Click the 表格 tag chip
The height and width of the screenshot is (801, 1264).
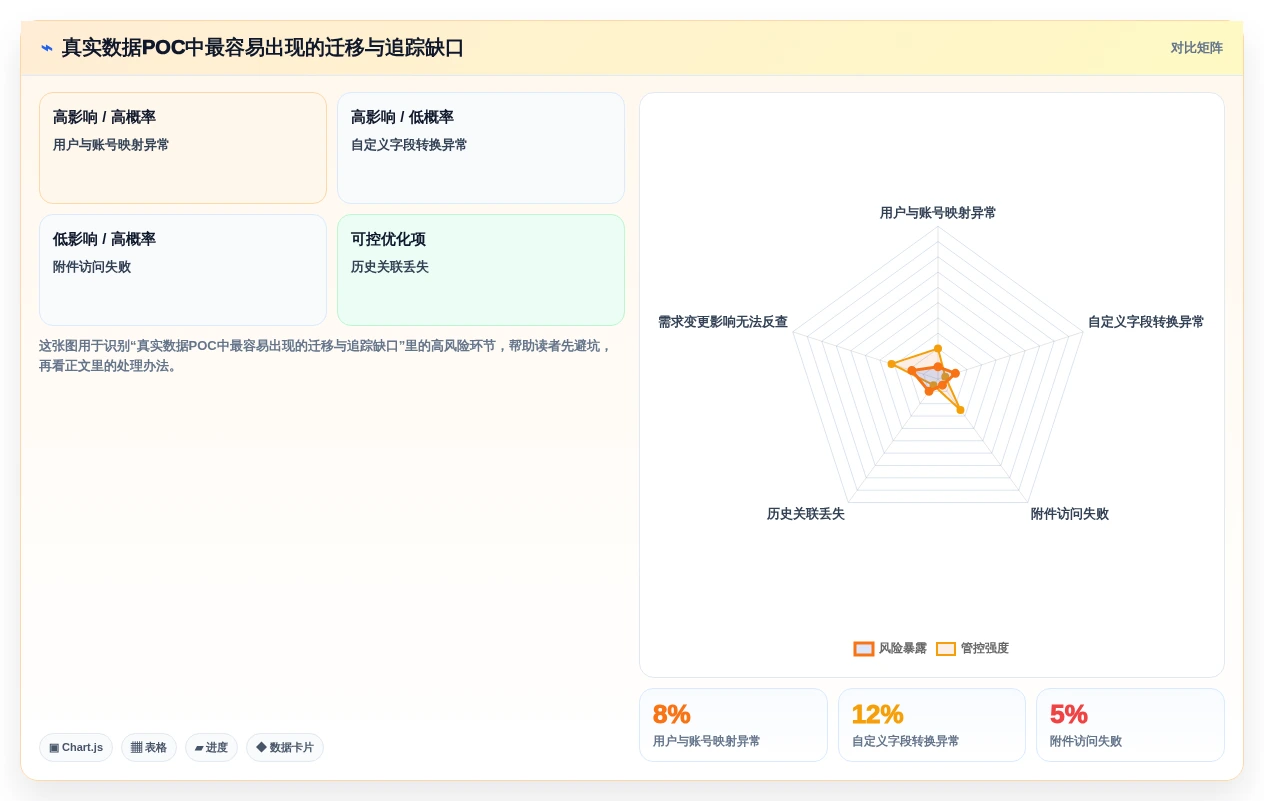tap(149, 747)
